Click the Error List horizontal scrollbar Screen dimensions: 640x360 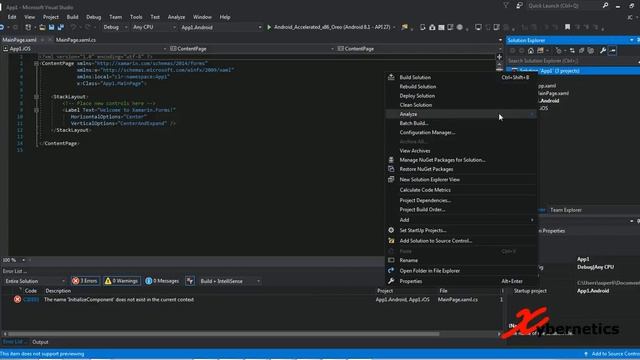(x=224, y=333)
